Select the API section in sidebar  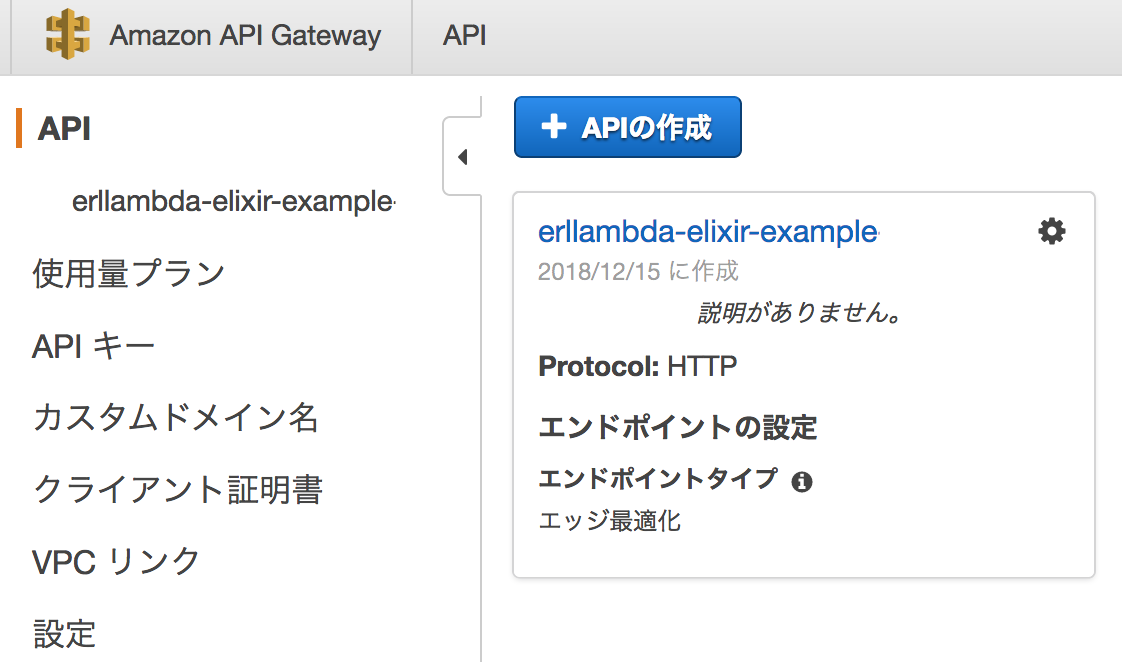64,129
